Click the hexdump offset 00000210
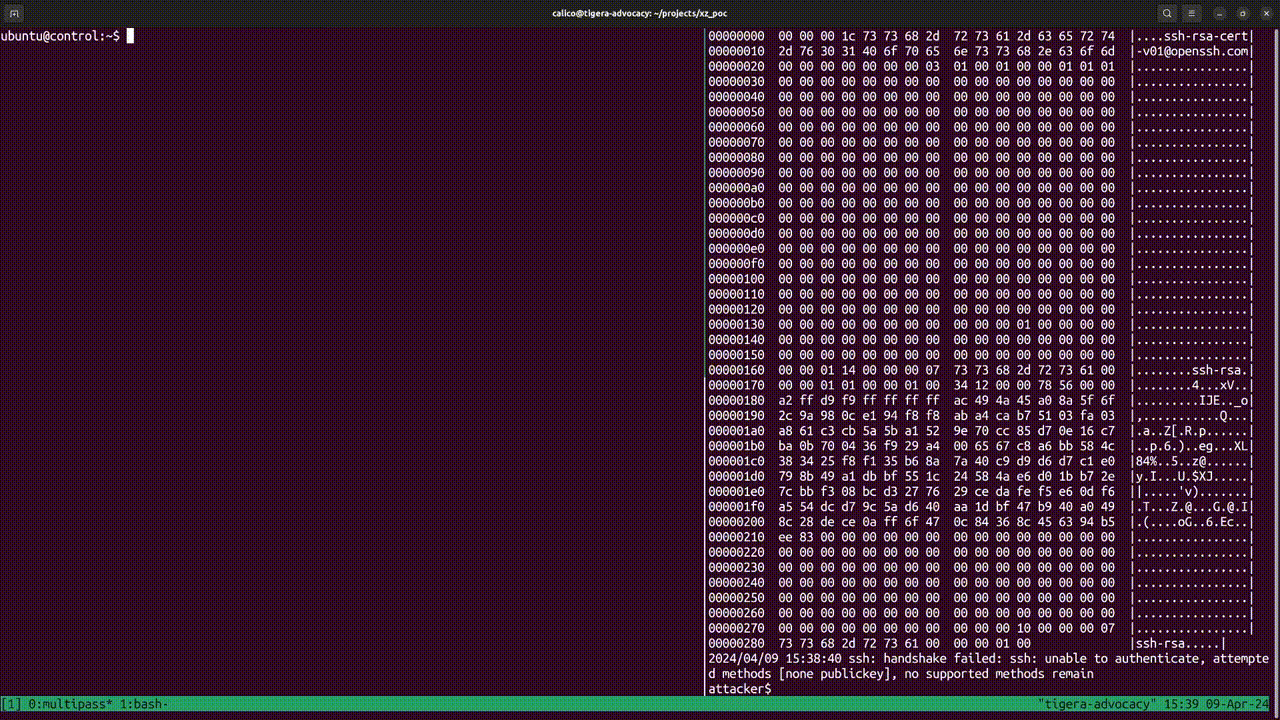 pos(736,537)
